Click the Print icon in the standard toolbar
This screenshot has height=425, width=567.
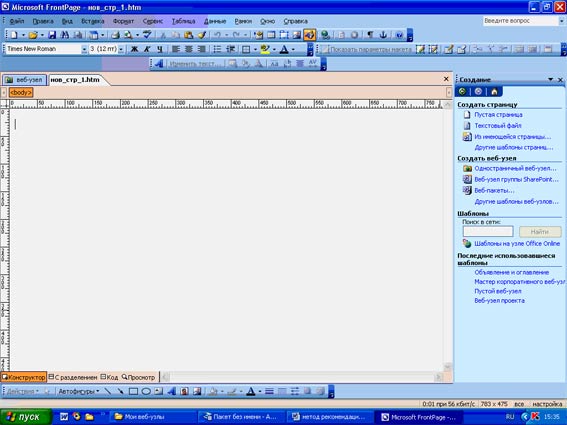pos(115,35)
